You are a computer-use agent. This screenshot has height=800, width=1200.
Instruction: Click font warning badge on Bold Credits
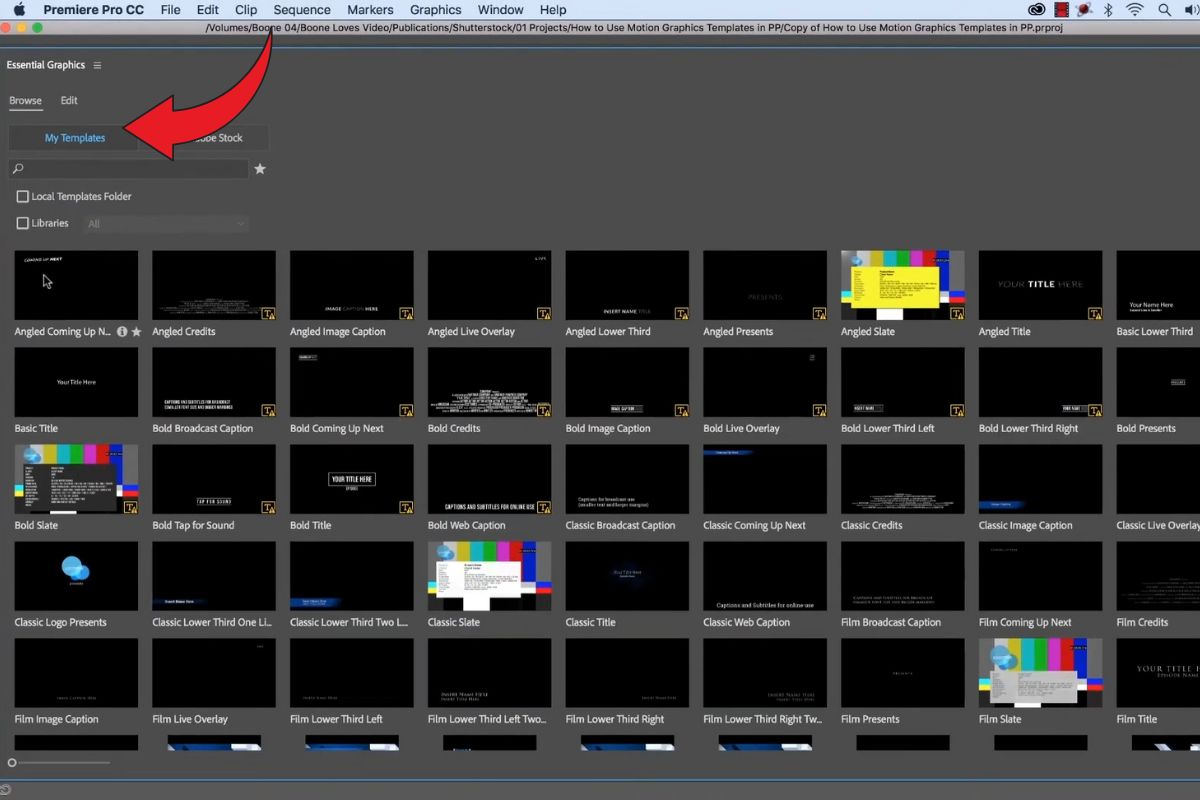coord(544,410)
